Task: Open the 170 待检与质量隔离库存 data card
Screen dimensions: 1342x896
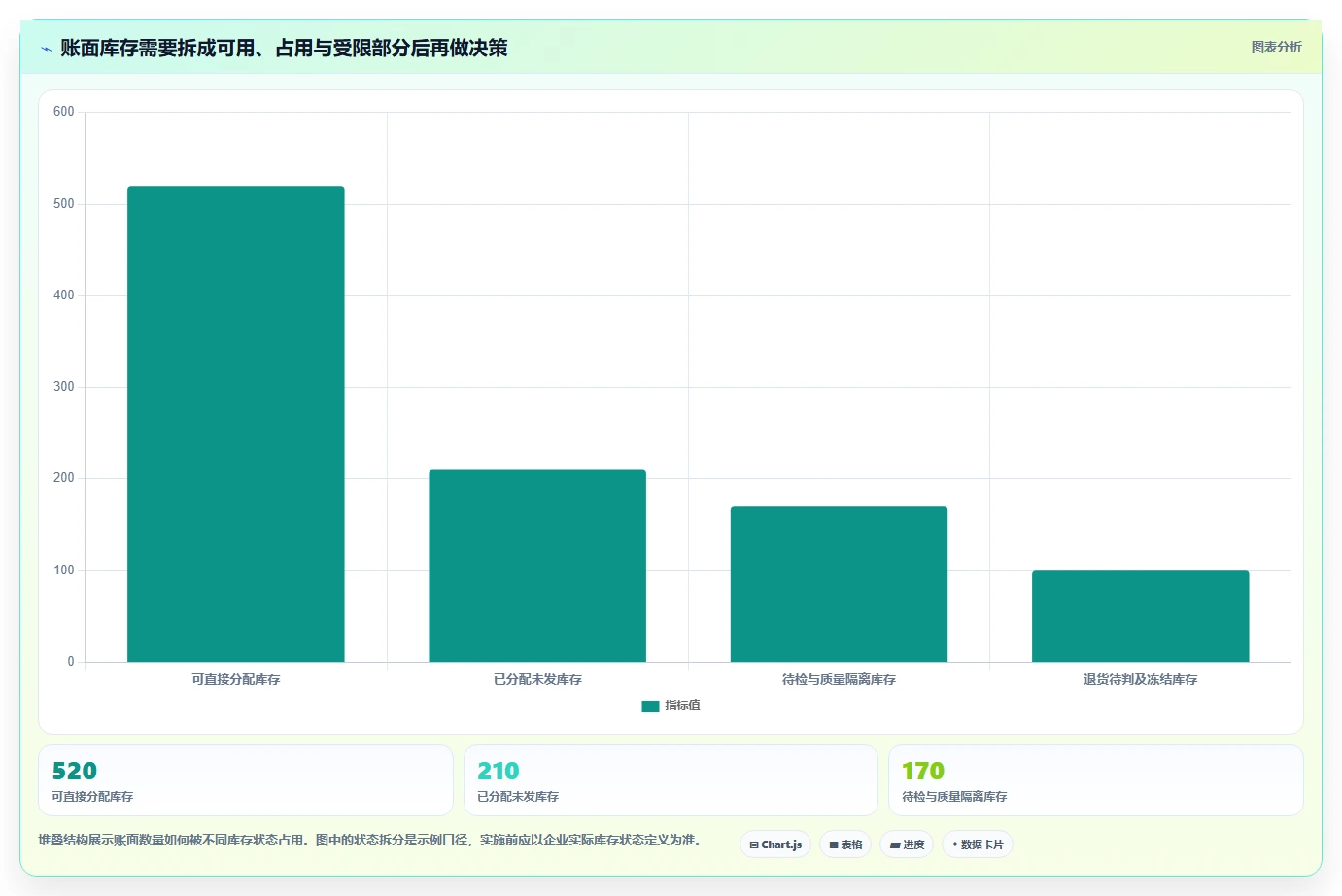Action: [1095, 780]
